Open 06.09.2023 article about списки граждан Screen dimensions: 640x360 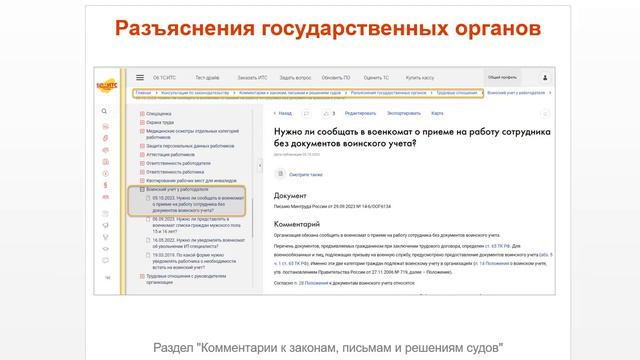197,225
